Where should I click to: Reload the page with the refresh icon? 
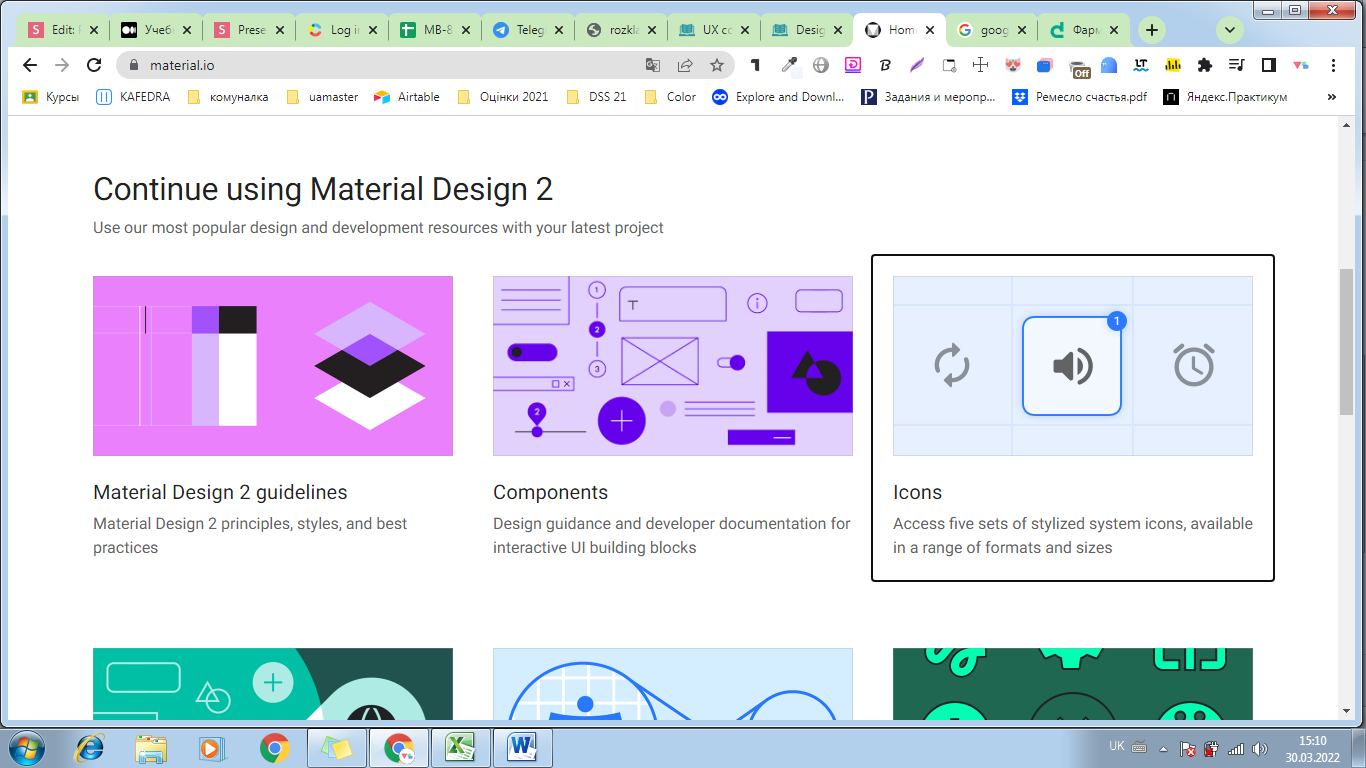pyautogui.click(x=94, y=65)
